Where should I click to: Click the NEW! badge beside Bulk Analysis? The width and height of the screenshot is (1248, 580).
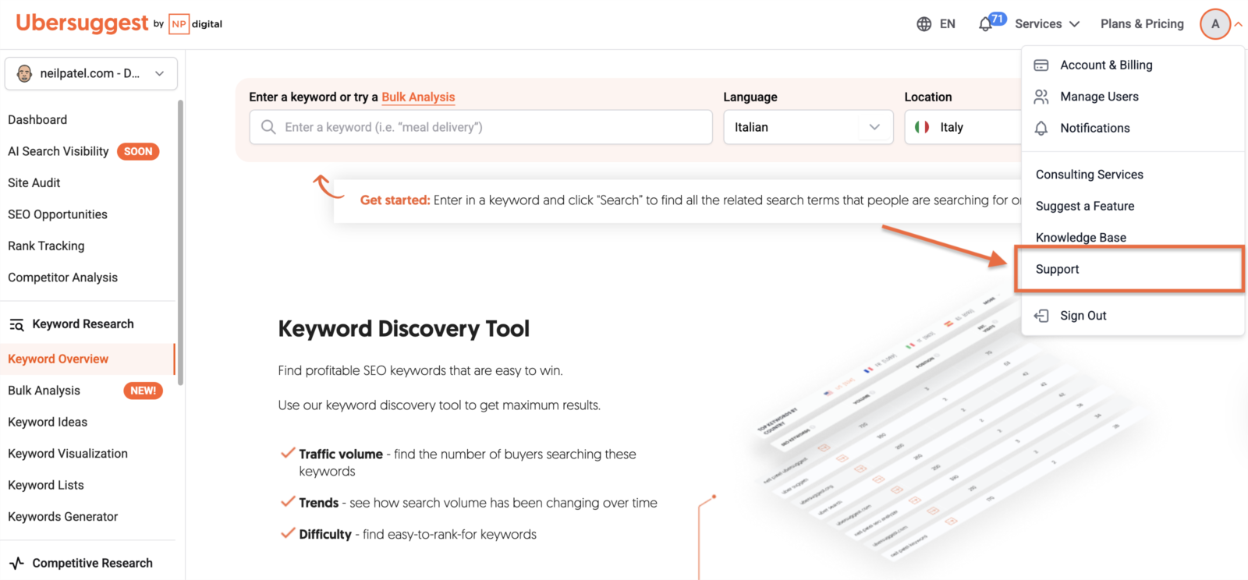[x=143, y=391]
